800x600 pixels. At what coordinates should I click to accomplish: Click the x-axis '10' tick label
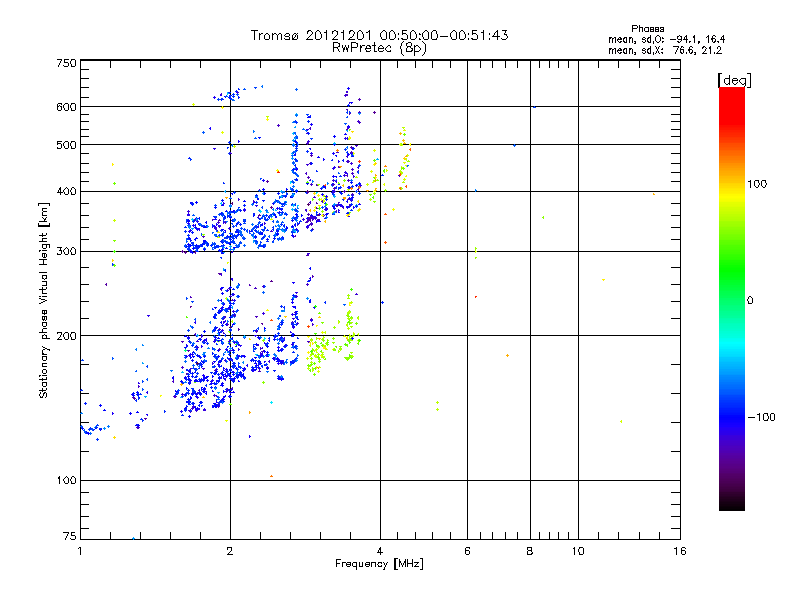(x=578, y=551)
